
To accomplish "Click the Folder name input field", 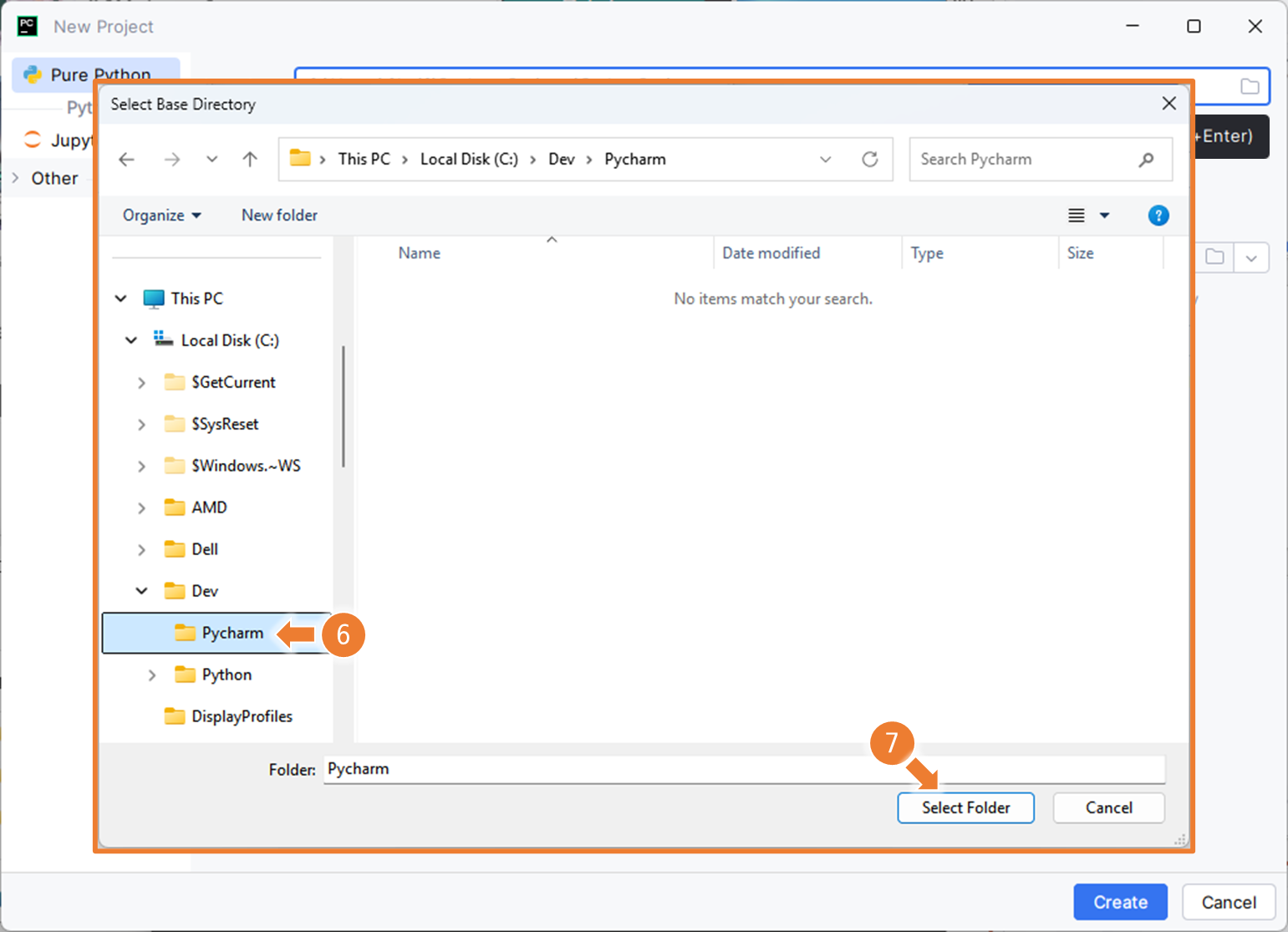I will tap(744, 769).
